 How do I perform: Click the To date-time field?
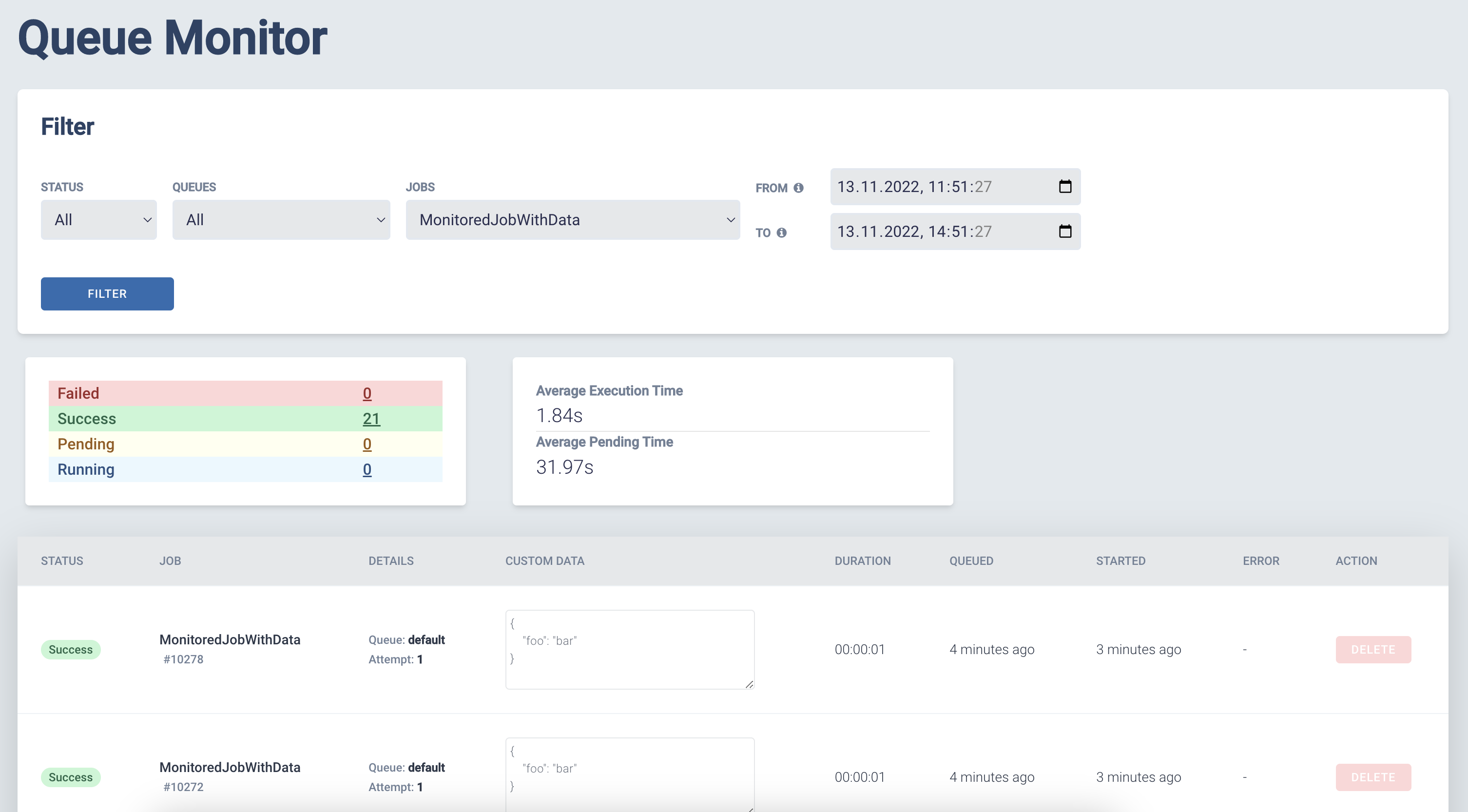(x=935, y=232)
